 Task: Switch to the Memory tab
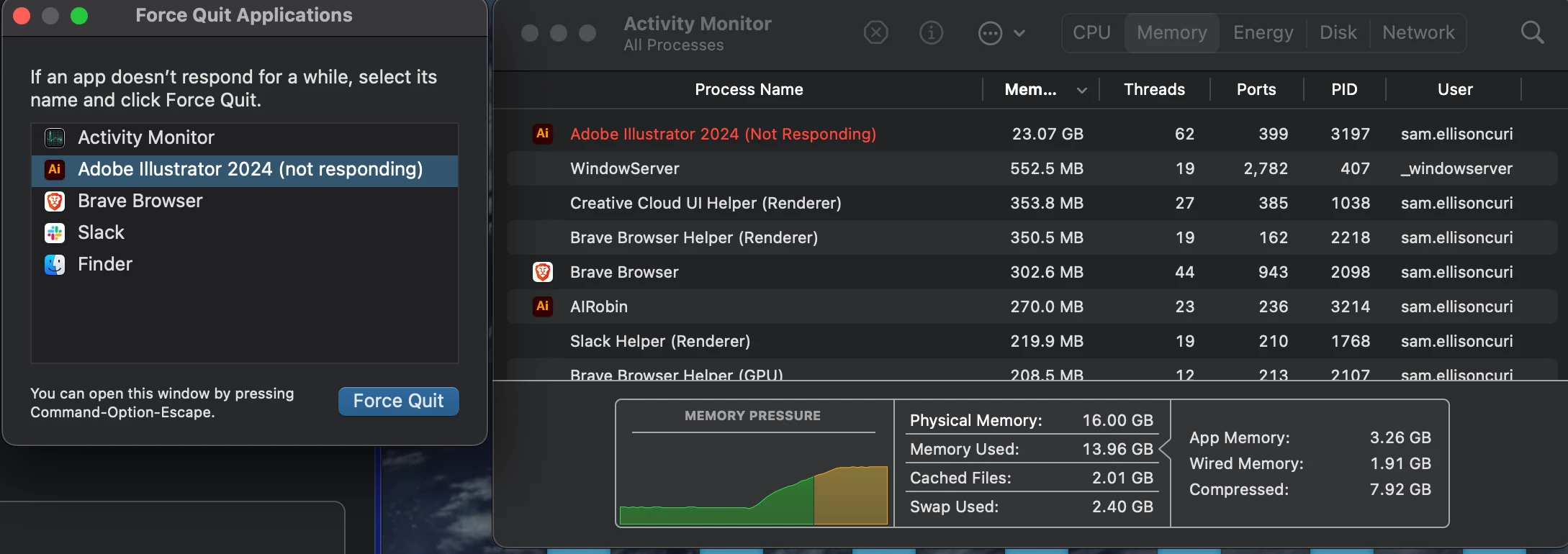pyautogui.click(x=1171, y=32)
